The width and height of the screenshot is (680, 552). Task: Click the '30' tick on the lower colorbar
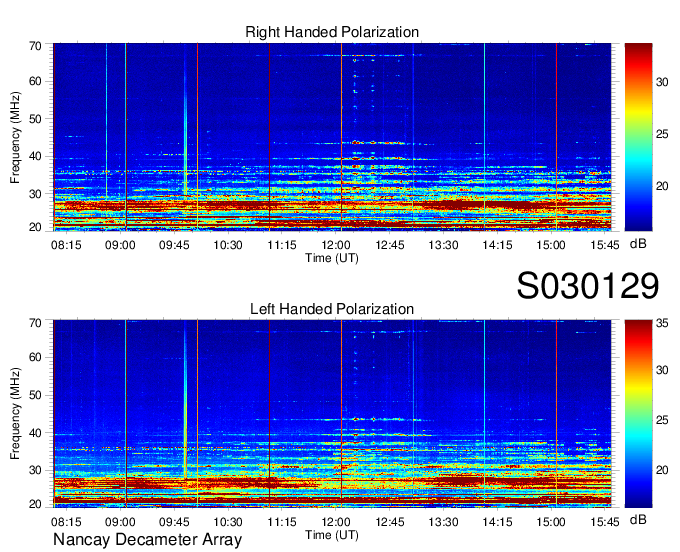662,370
